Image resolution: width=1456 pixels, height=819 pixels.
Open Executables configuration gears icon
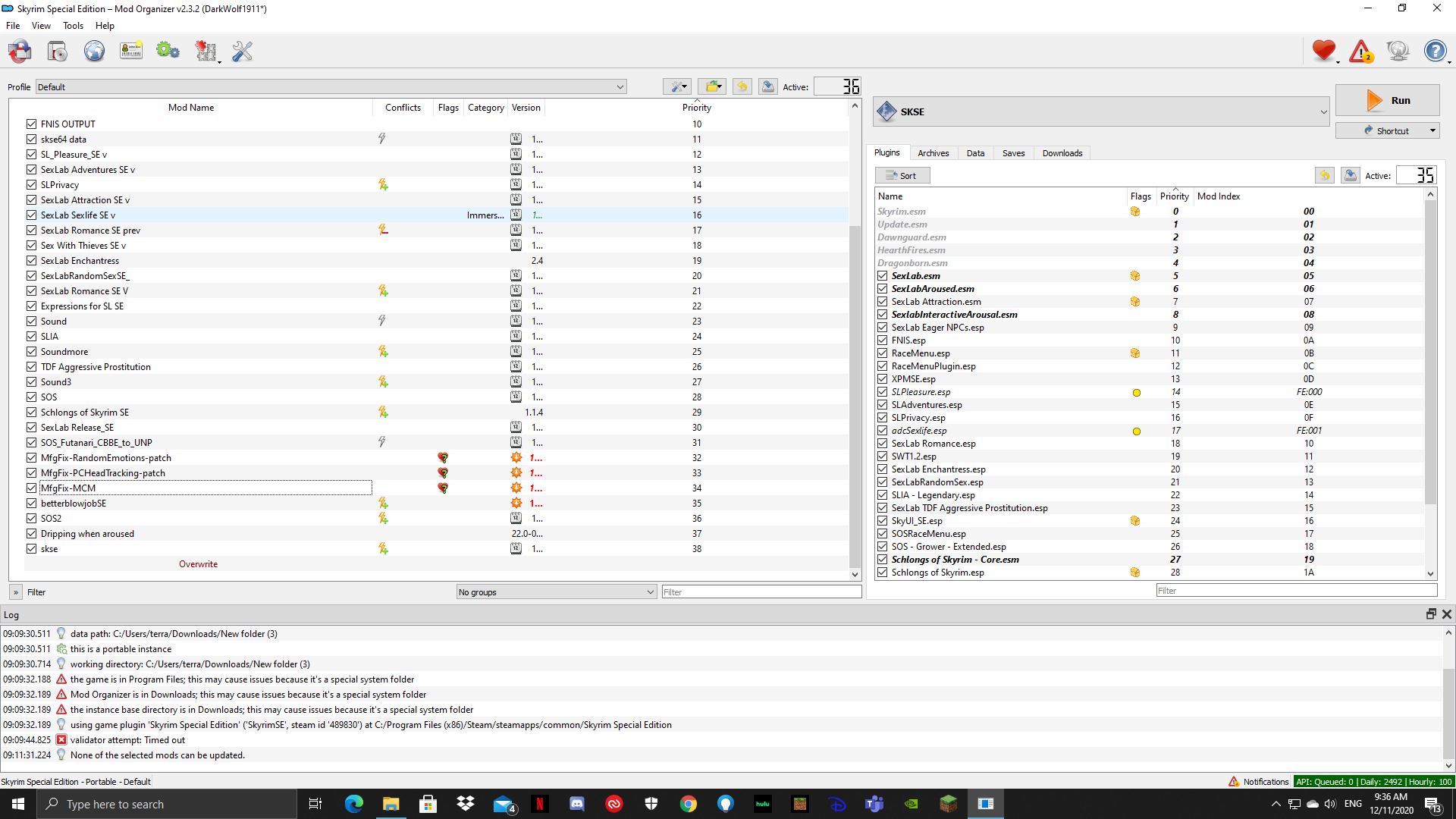(168, 52)
